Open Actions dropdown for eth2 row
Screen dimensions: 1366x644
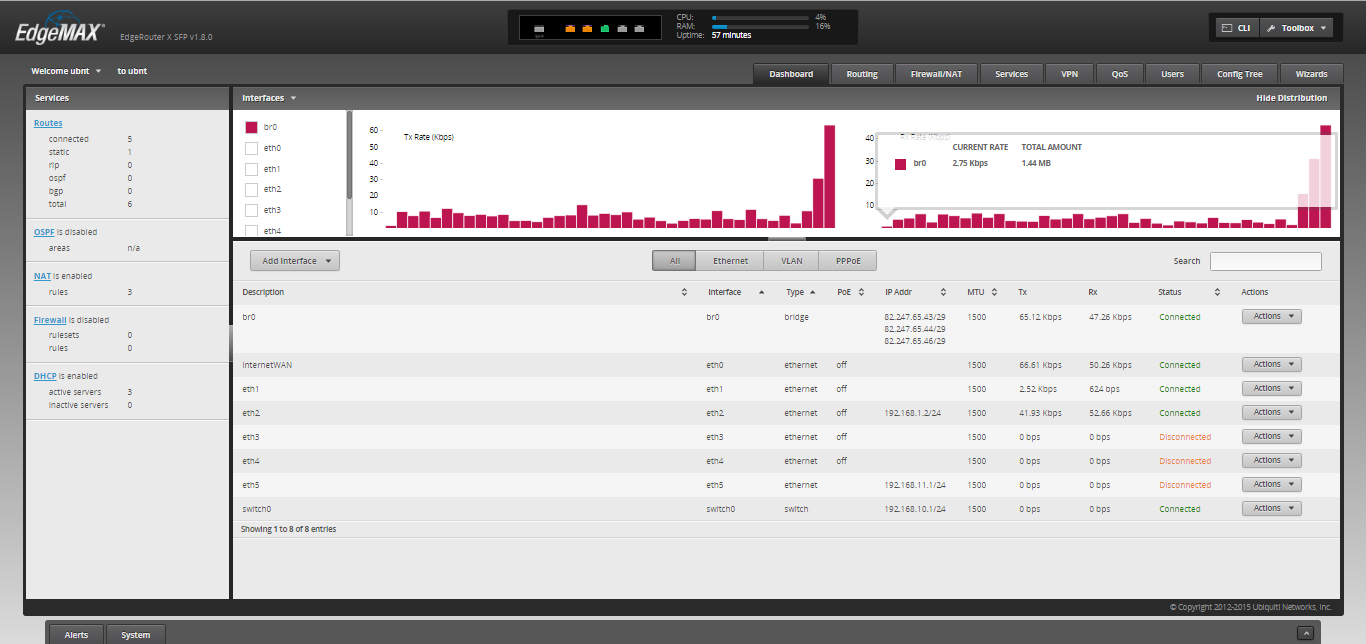point(1271,412)
